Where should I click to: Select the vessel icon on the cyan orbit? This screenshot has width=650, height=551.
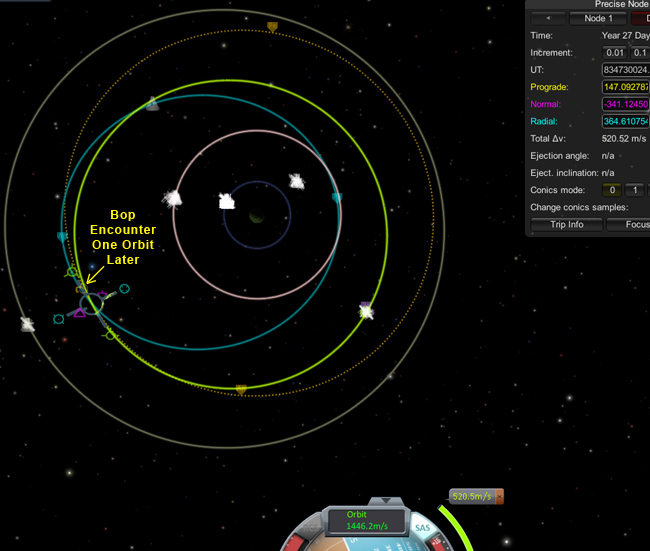[153, 104]
